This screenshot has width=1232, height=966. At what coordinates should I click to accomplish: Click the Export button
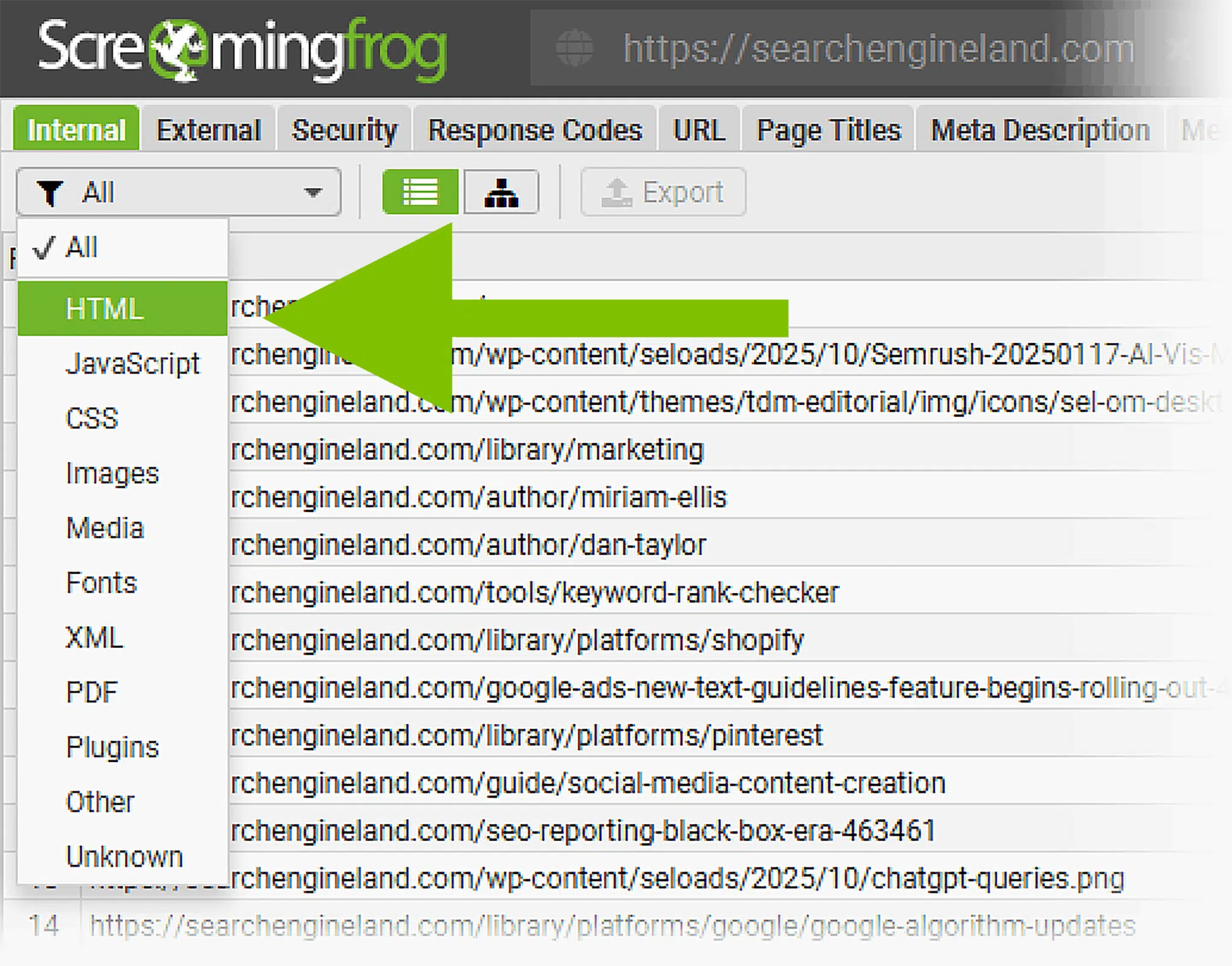click(663, 192)
